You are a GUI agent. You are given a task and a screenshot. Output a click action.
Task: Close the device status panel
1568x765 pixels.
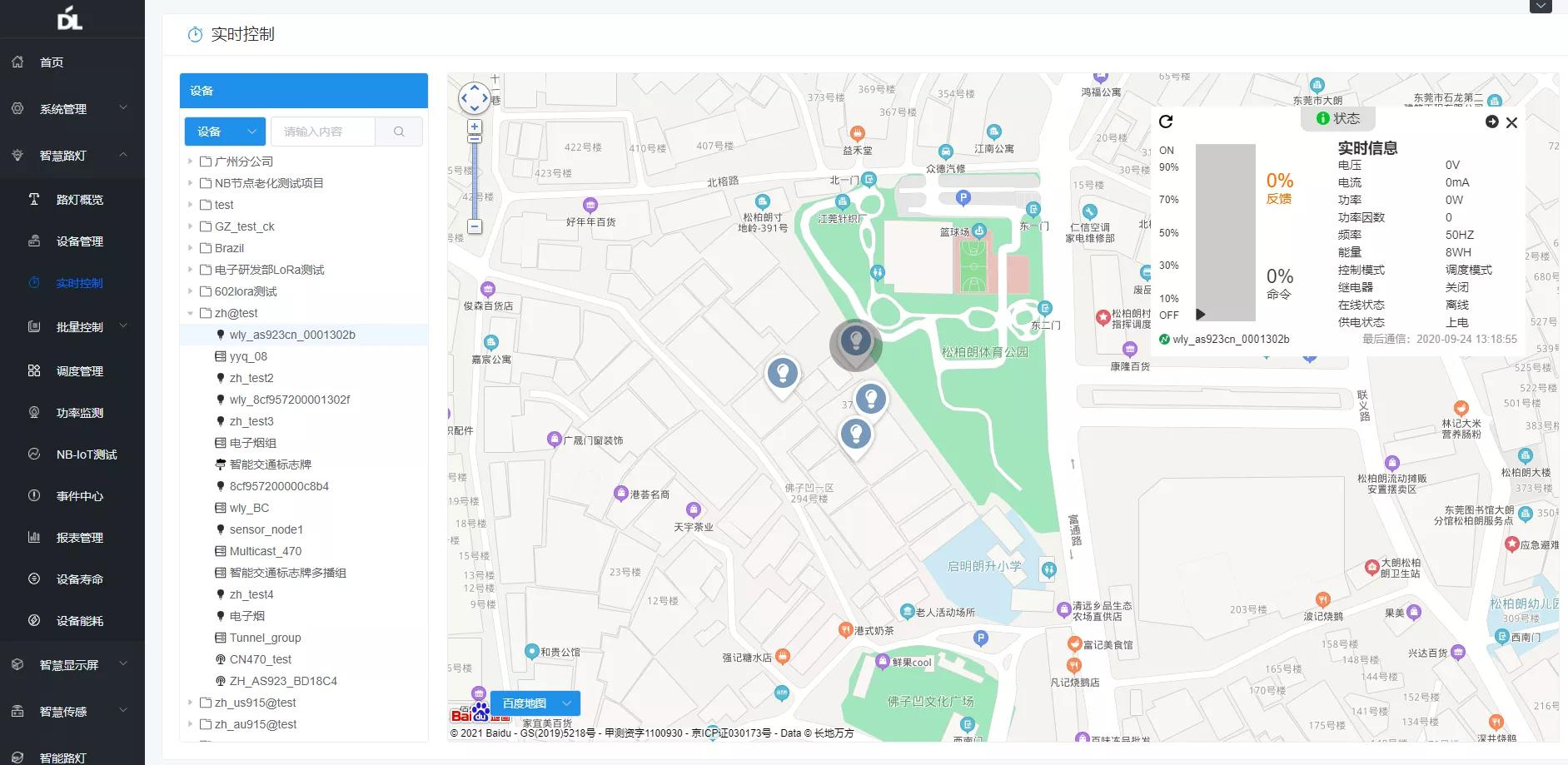click(x=1512, y=122)
